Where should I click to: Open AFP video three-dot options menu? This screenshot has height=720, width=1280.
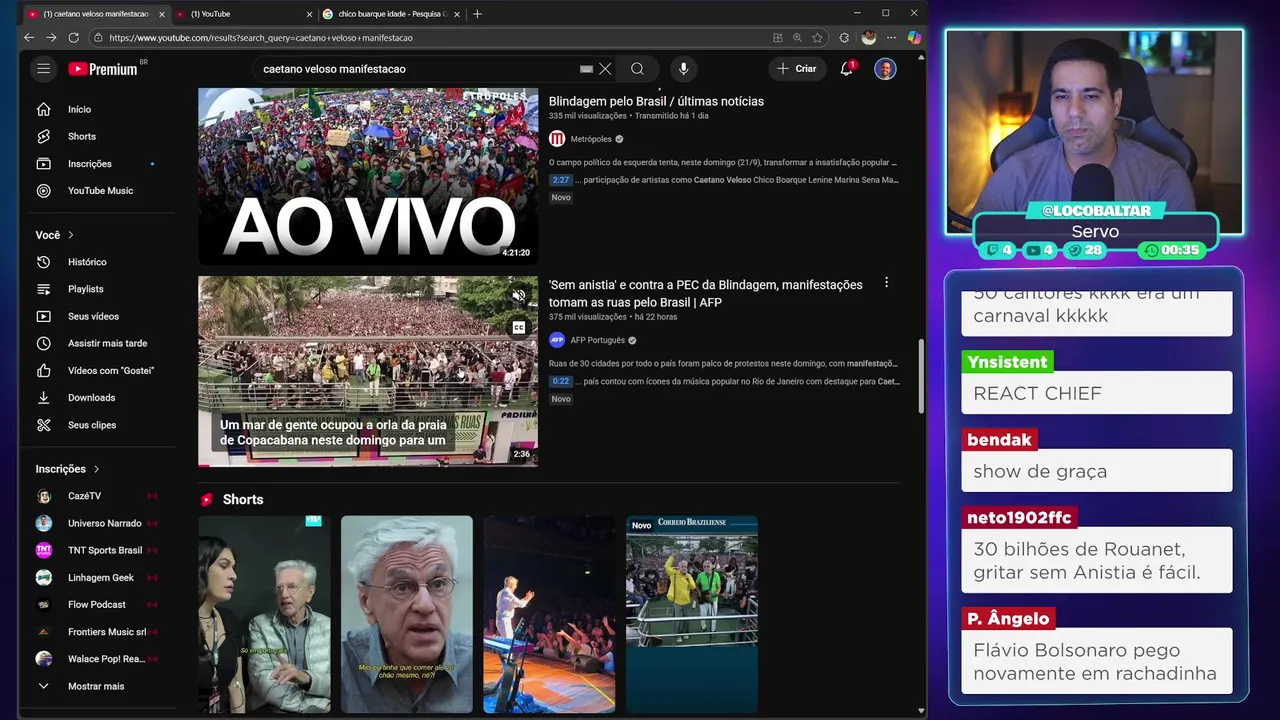tap(886, 283)
